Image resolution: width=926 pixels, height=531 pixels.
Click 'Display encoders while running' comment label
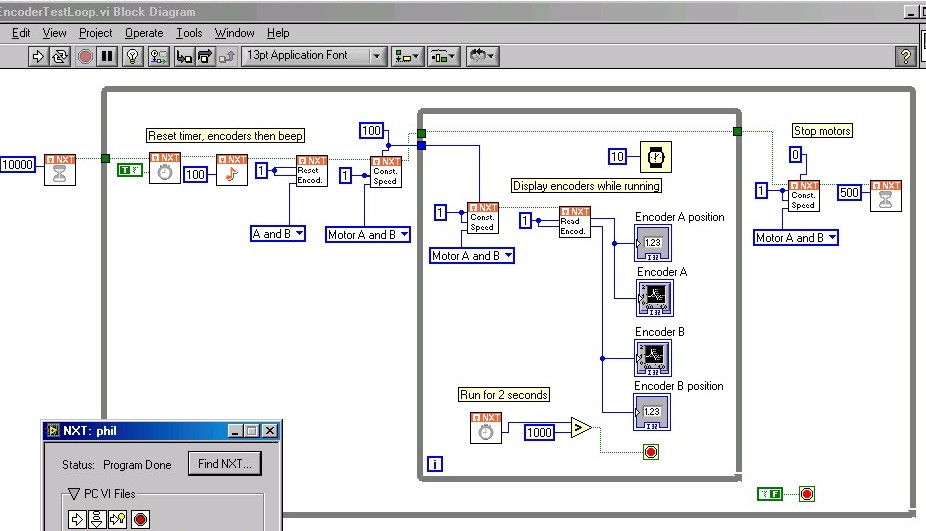[x=586, y=185]
